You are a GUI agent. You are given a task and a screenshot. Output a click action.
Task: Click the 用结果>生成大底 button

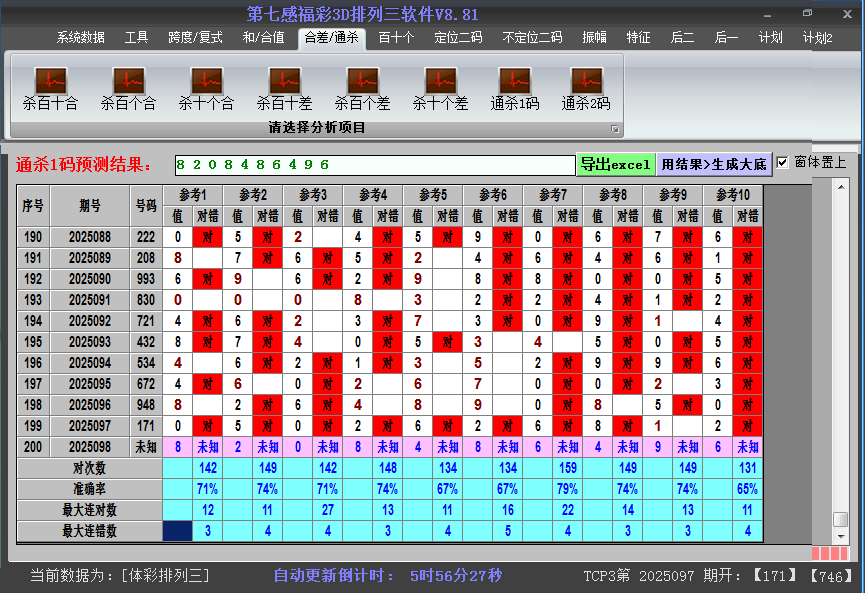pos(714,164)
